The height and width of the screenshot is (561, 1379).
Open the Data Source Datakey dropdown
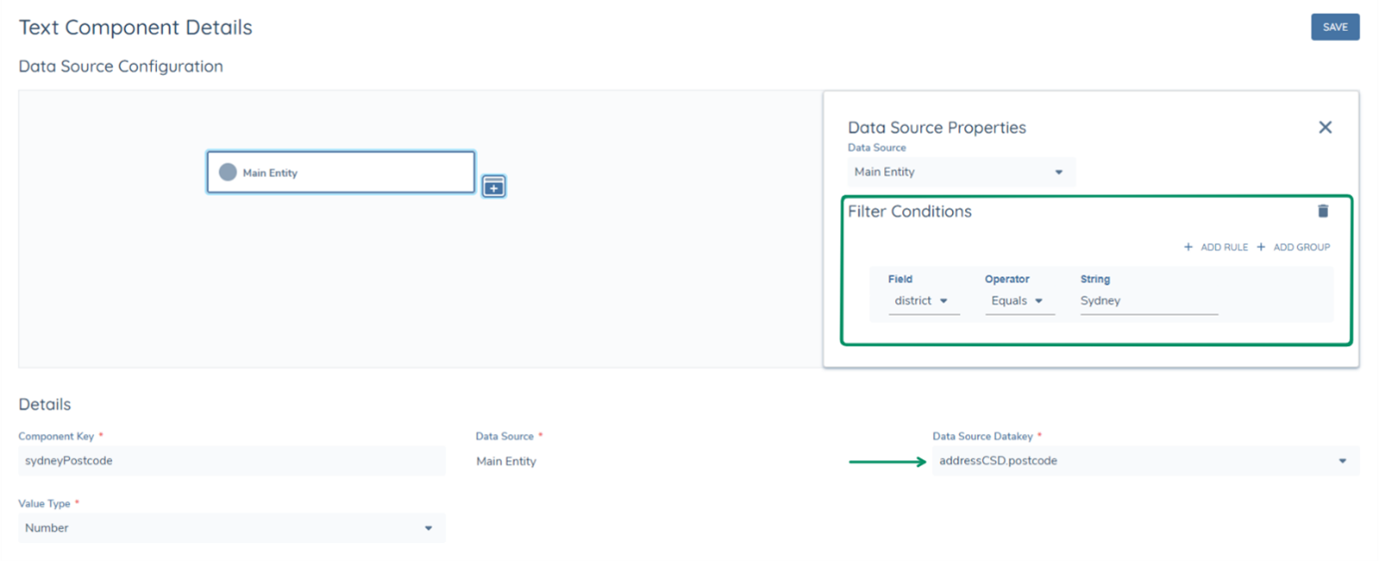click(1144, 461)
